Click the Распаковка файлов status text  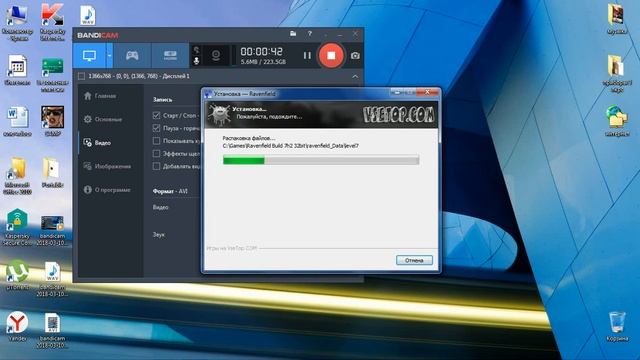[x=249, y=138]
